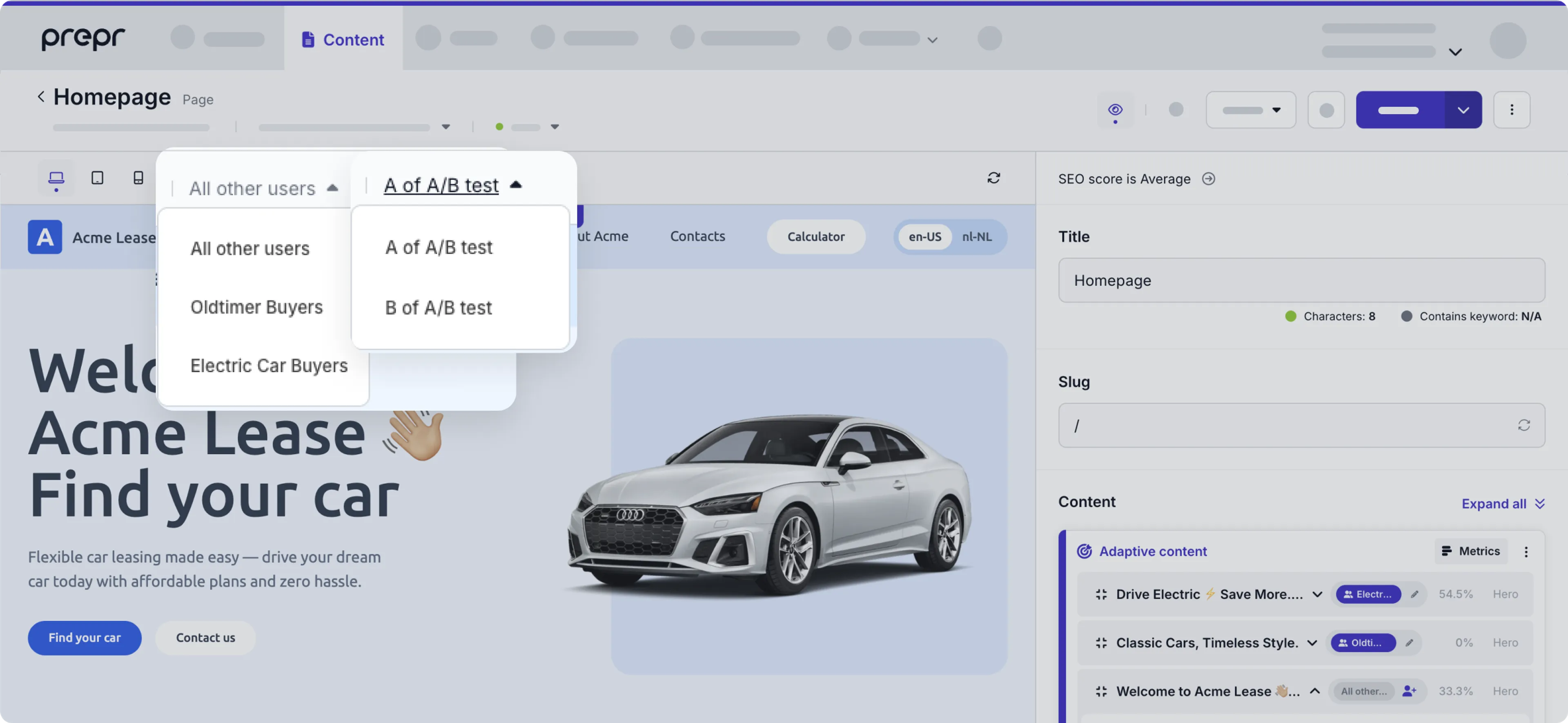Select the desktop preview icon
Image resolution: width=1568 pixels, height=723 pixels.
(56, 178)
